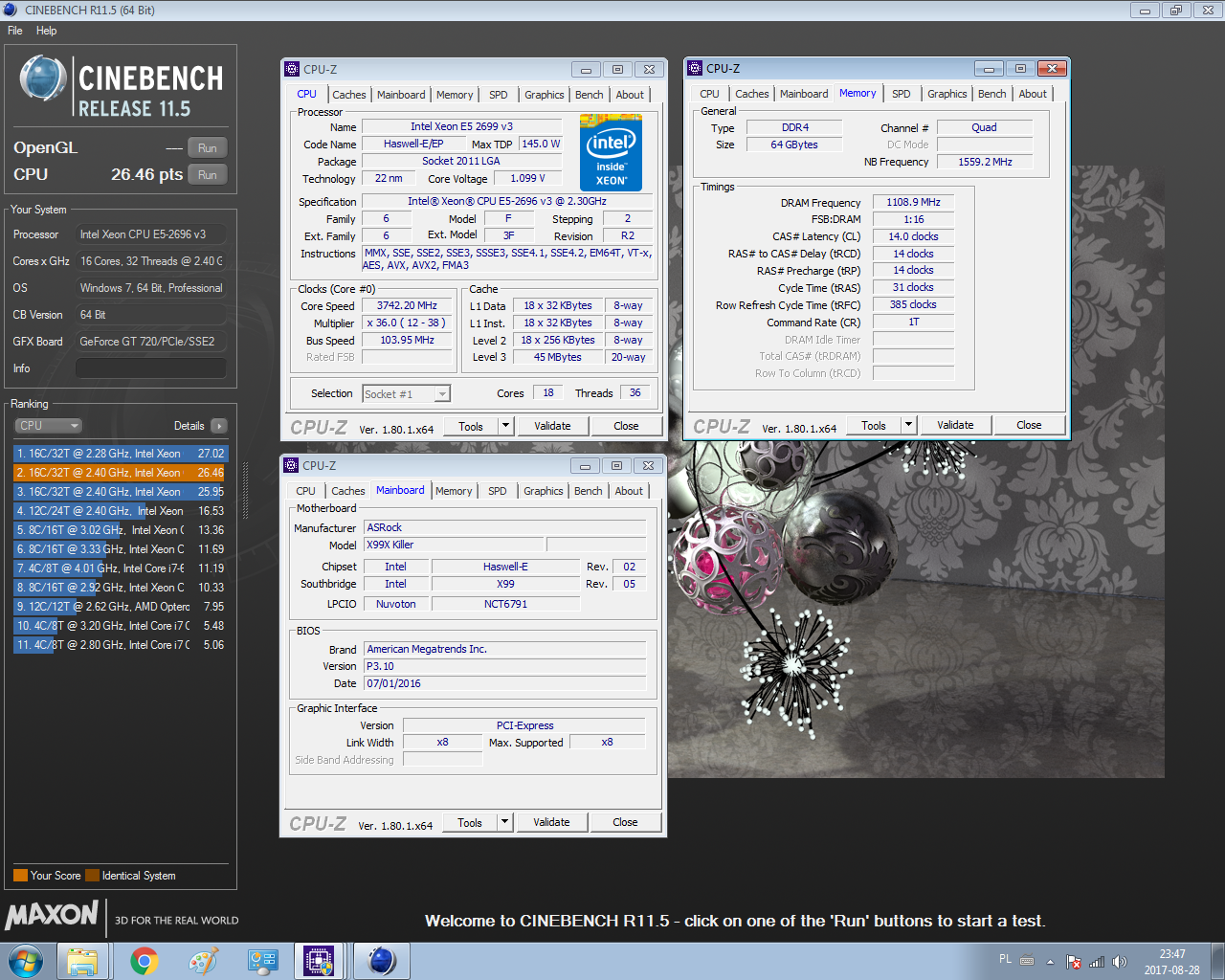Open the Ranking CPU dropdown
The height and width of the screenshot is (980, 1225).
pos(48,426)
